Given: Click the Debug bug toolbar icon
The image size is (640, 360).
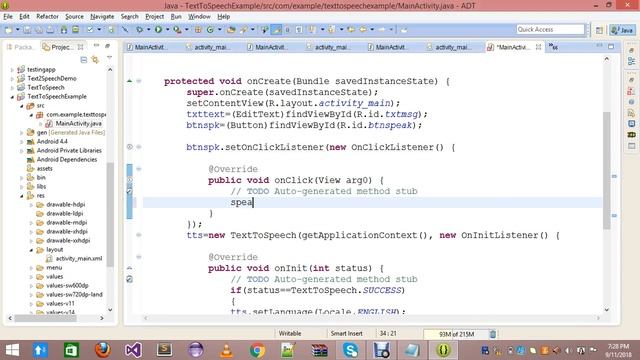Looking at the screenshot, I should tap(139, 30).
